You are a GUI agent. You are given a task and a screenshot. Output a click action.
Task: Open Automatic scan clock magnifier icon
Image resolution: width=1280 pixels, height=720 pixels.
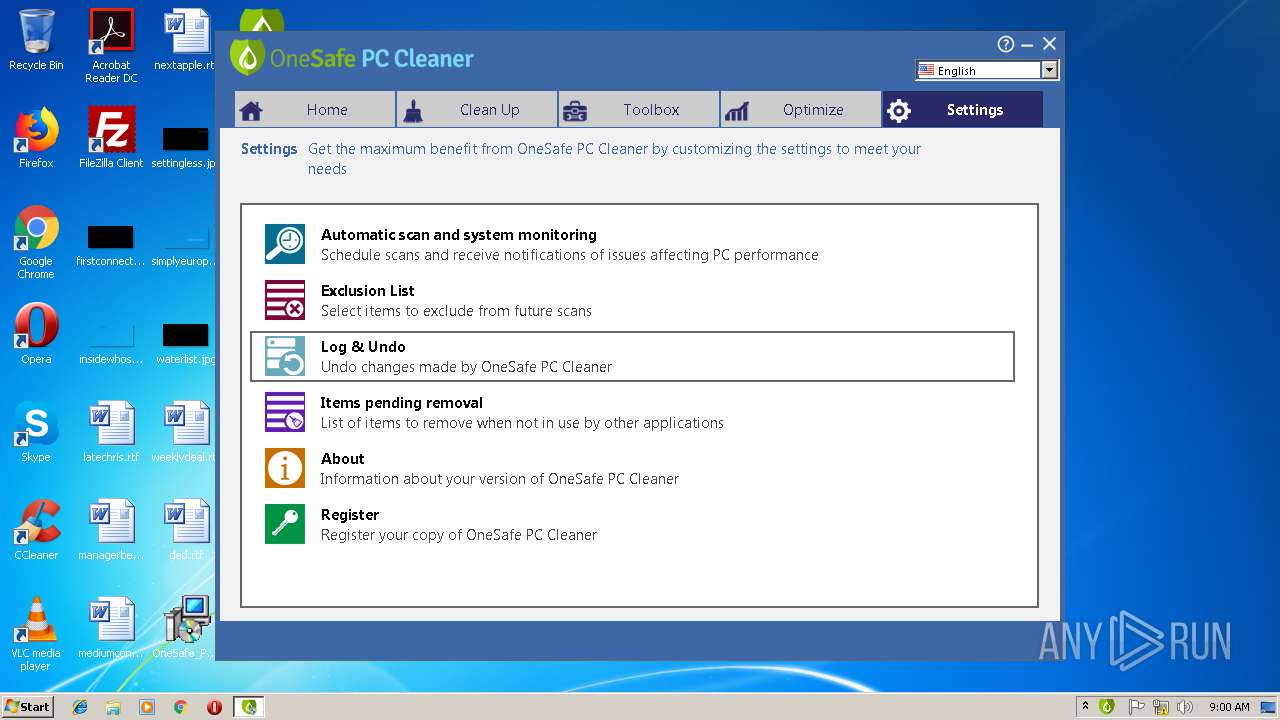coord(285,244)
